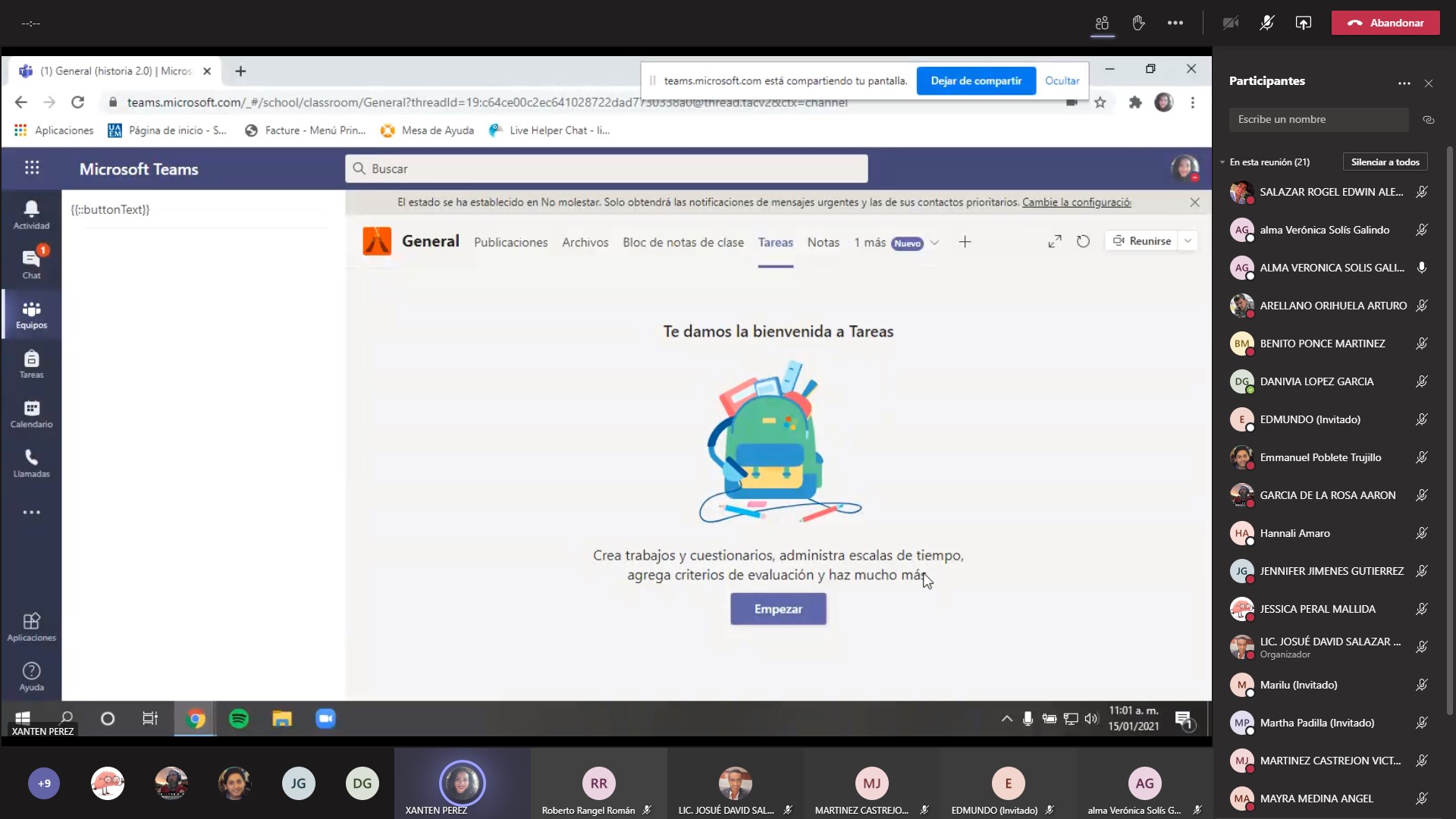
Task: Open the Actividad bell icon in sidebar
Action: click(x=31, y=215)
